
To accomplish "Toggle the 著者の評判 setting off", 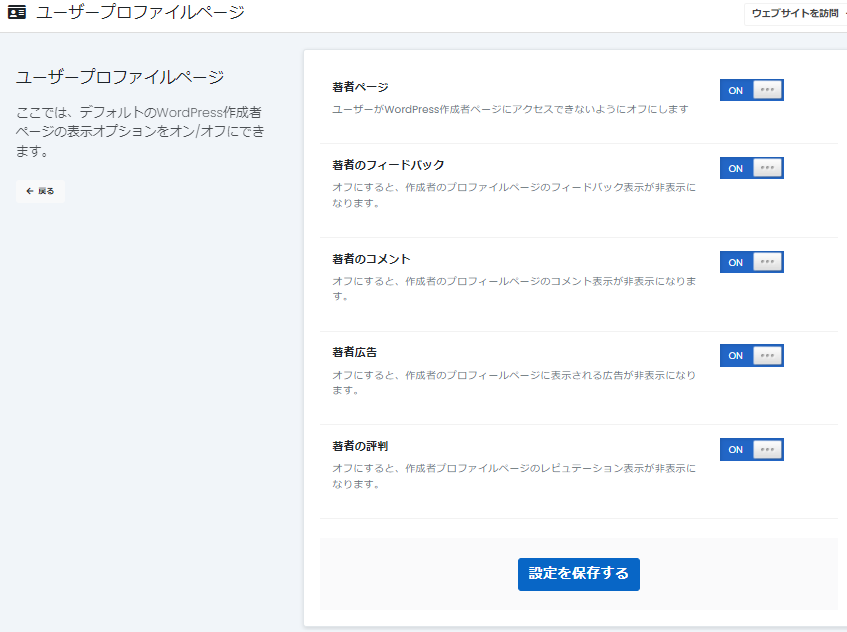I will click(x=751, y=449).
